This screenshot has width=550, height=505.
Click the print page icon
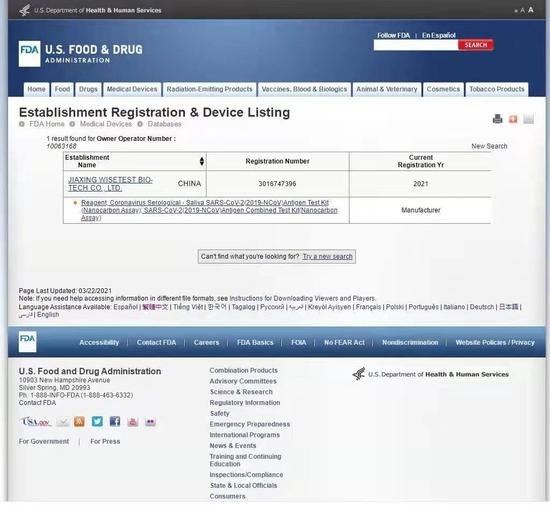pos(497,119)
